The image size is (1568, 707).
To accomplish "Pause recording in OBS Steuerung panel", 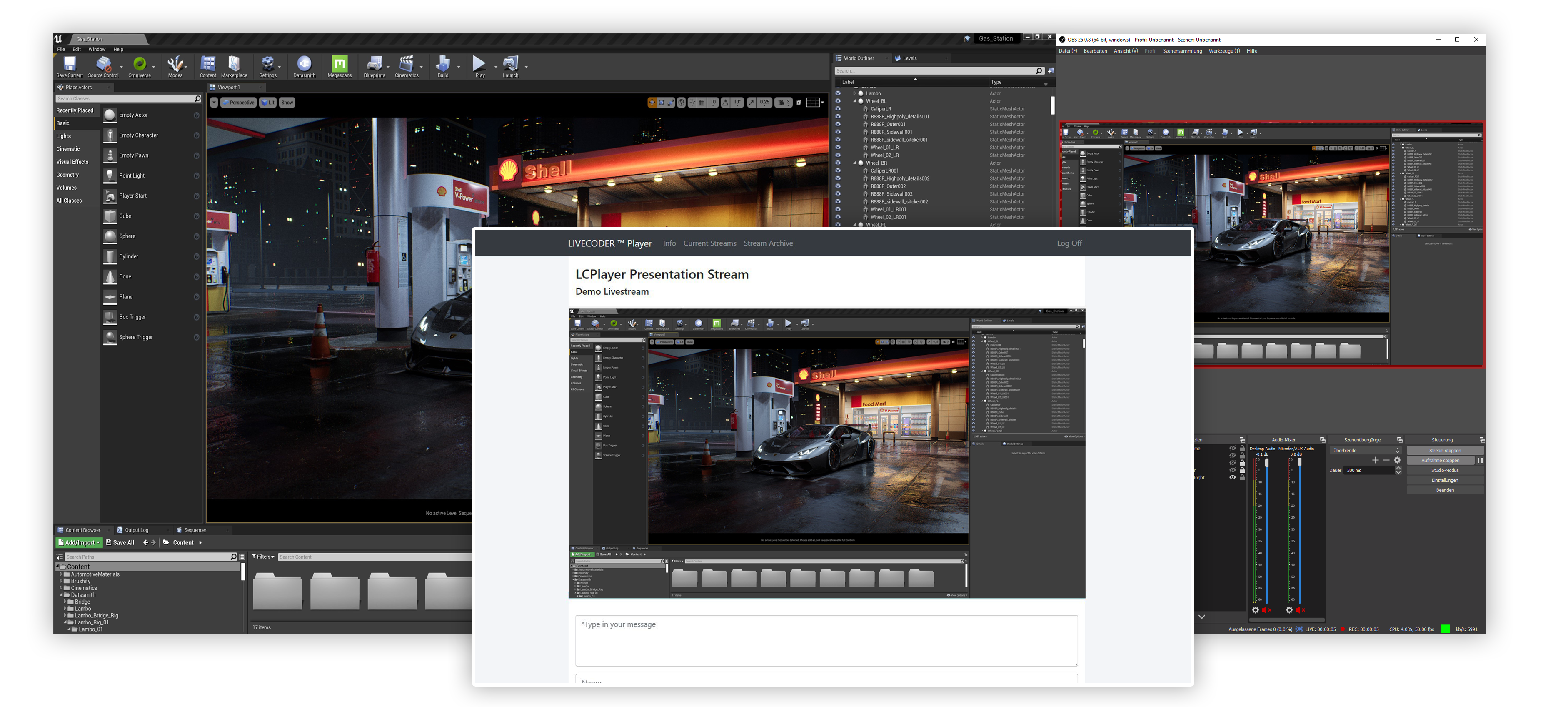I will 1480,460.
